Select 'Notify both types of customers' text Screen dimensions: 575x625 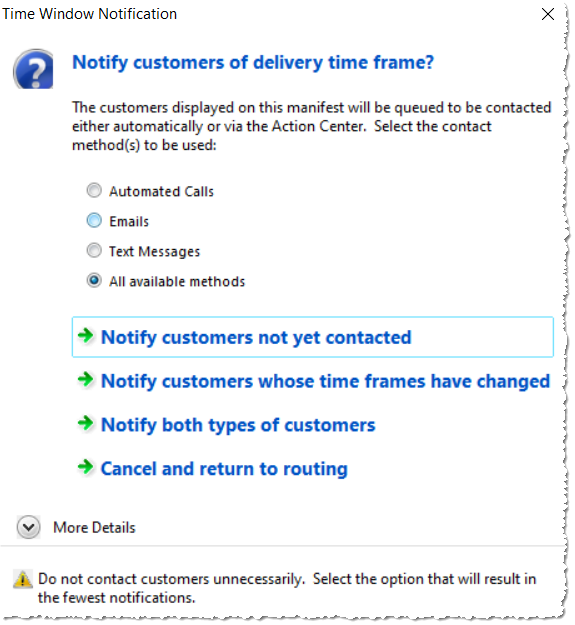(238, 425)
